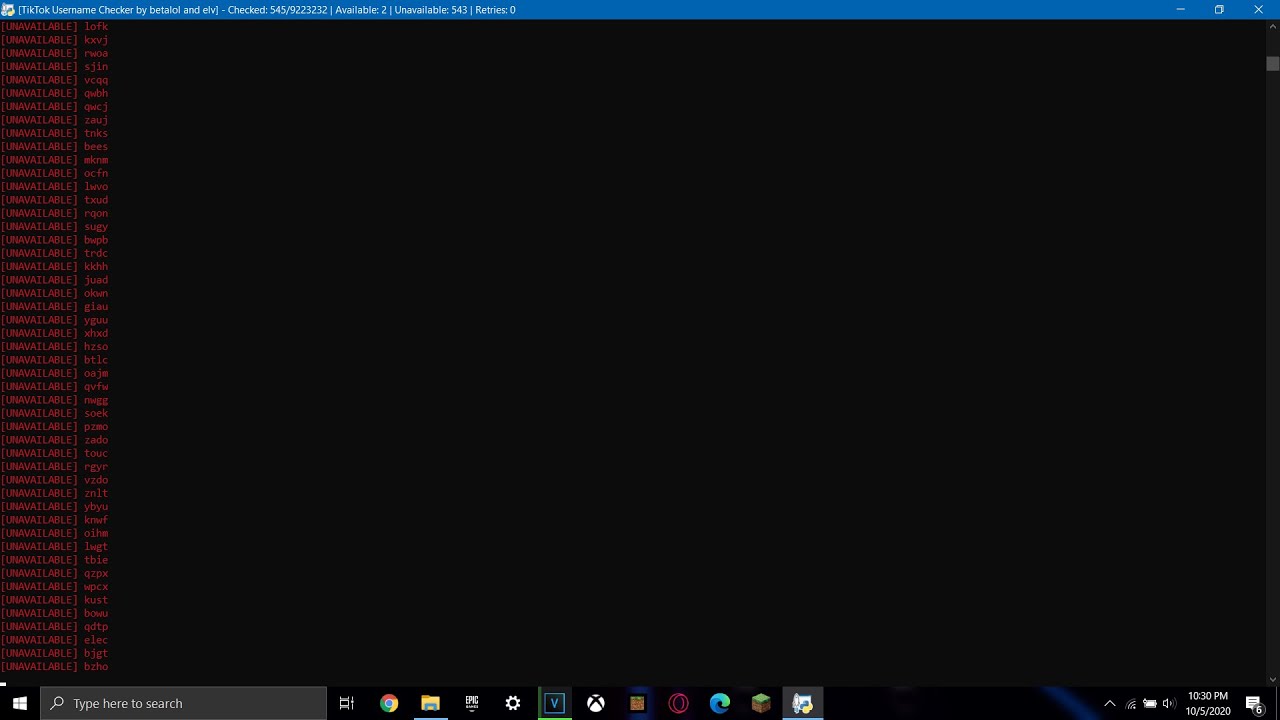1280x720 pixels.
Task: Launch Microsoft Edge from taskbar
Action: tap(720, 703)
